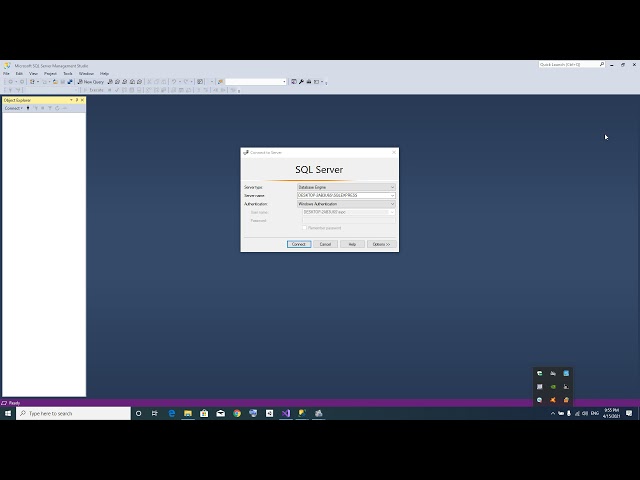Open the Authentication dropdown

pyautogui.click(x=346, y=204)
